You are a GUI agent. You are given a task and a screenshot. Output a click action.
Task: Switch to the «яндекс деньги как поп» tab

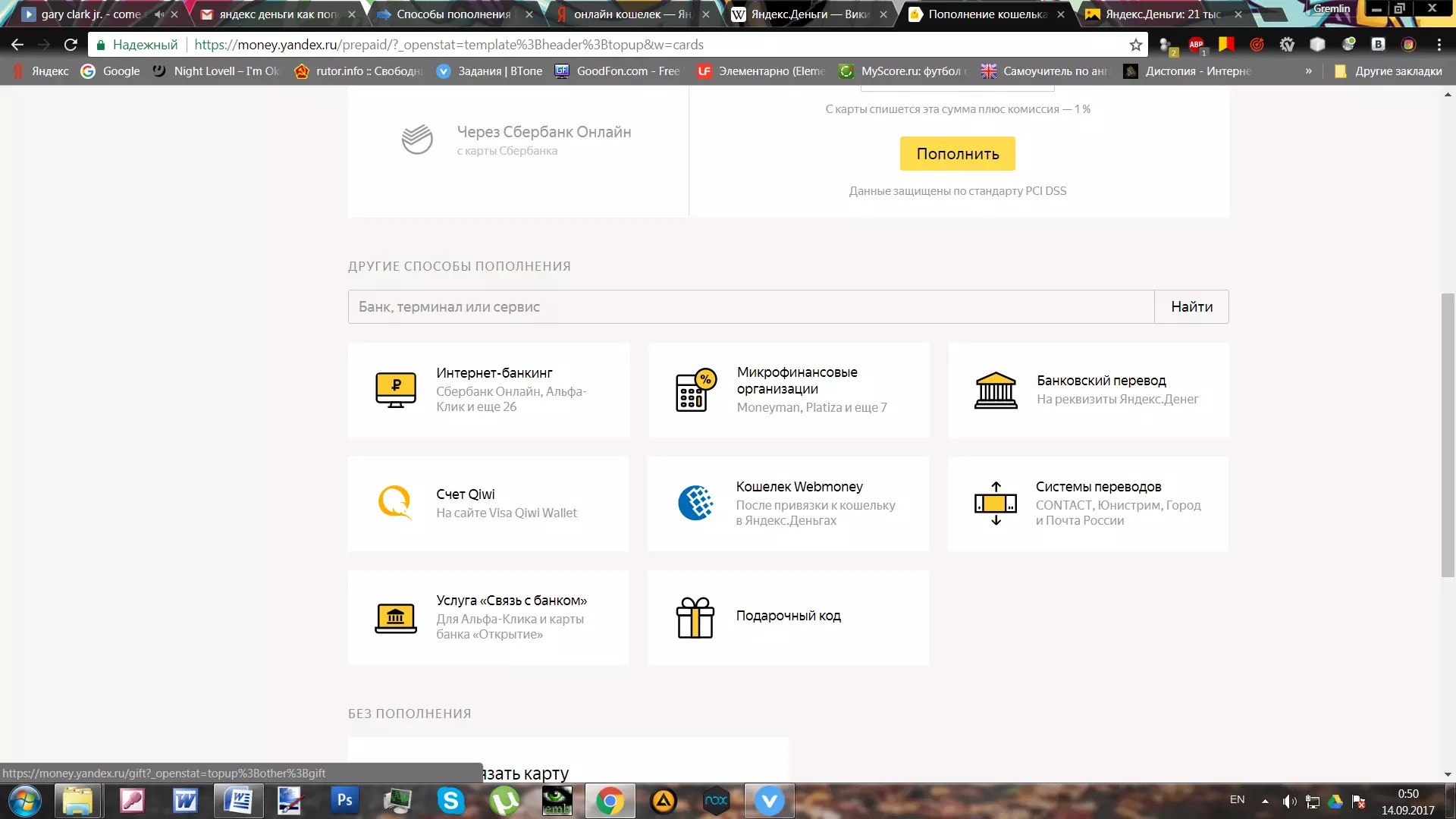[x=278, y=14]
